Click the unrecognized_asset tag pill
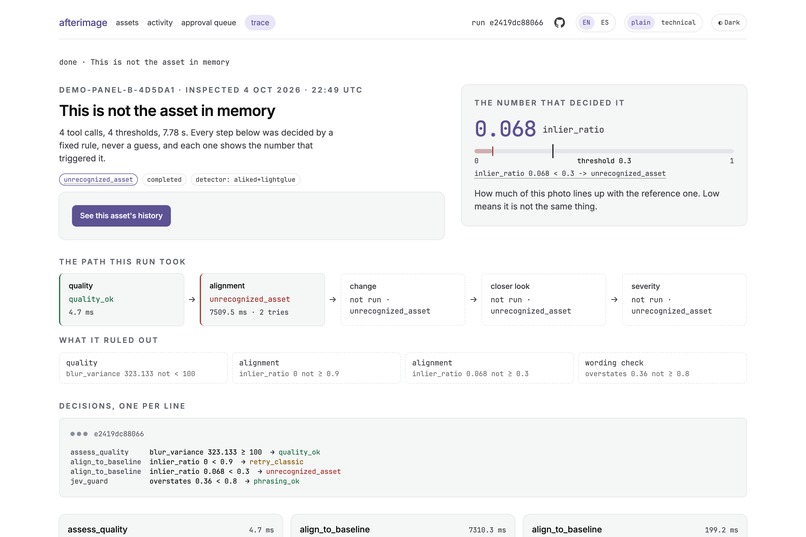Screen dimensions: 806x537 (x=98, y=180)
